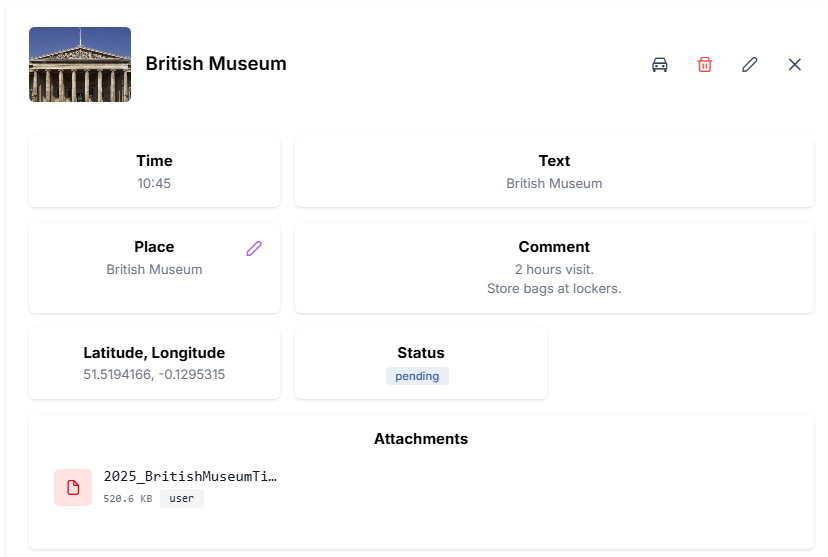Edit place using the purple pencil icon
Image resolution: width=828 pixels, height=557 pixels.
point(254,248)
